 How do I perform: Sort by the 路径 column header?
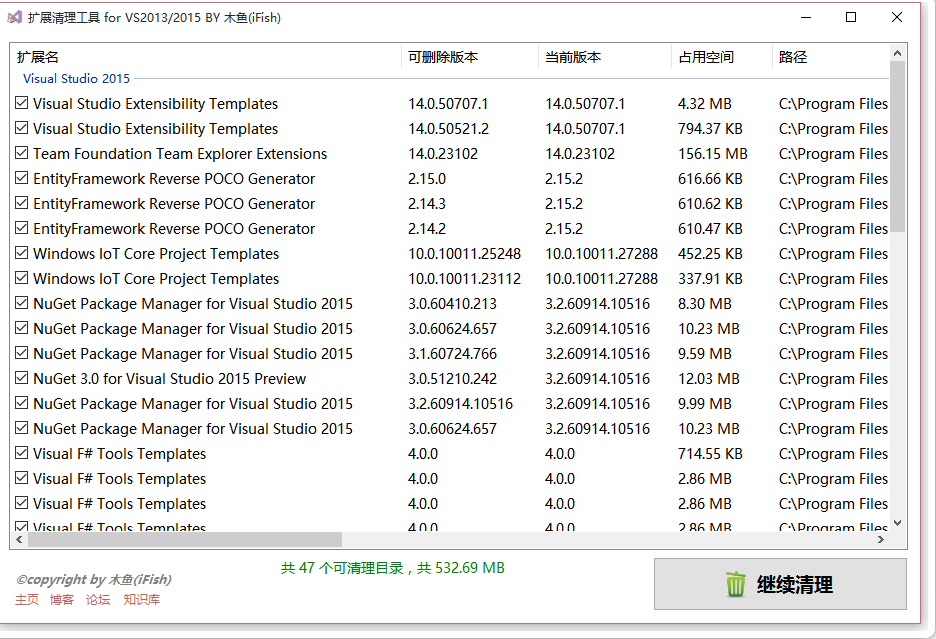(x=830, y=57)
